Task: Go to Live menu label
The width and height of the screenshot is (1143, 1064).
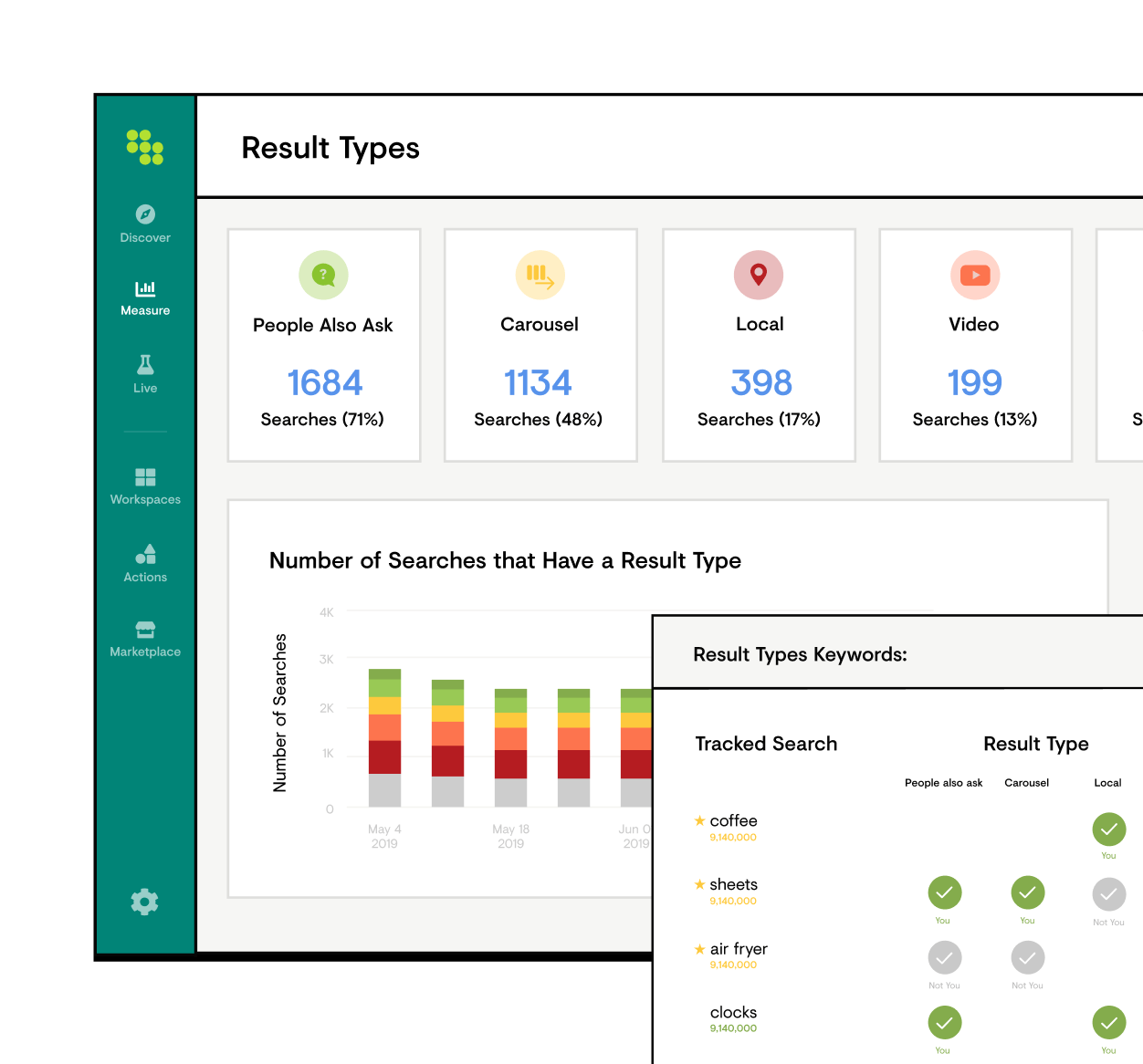Action: coord(145,389)
